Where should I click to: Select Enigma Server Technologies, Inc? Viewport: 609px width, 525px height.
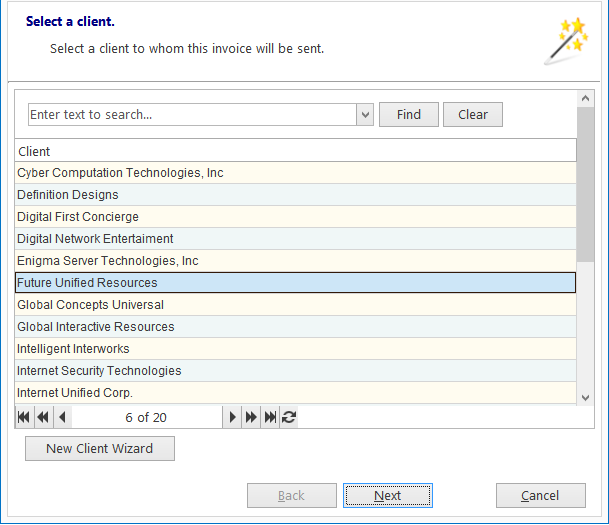coord(296,261)
